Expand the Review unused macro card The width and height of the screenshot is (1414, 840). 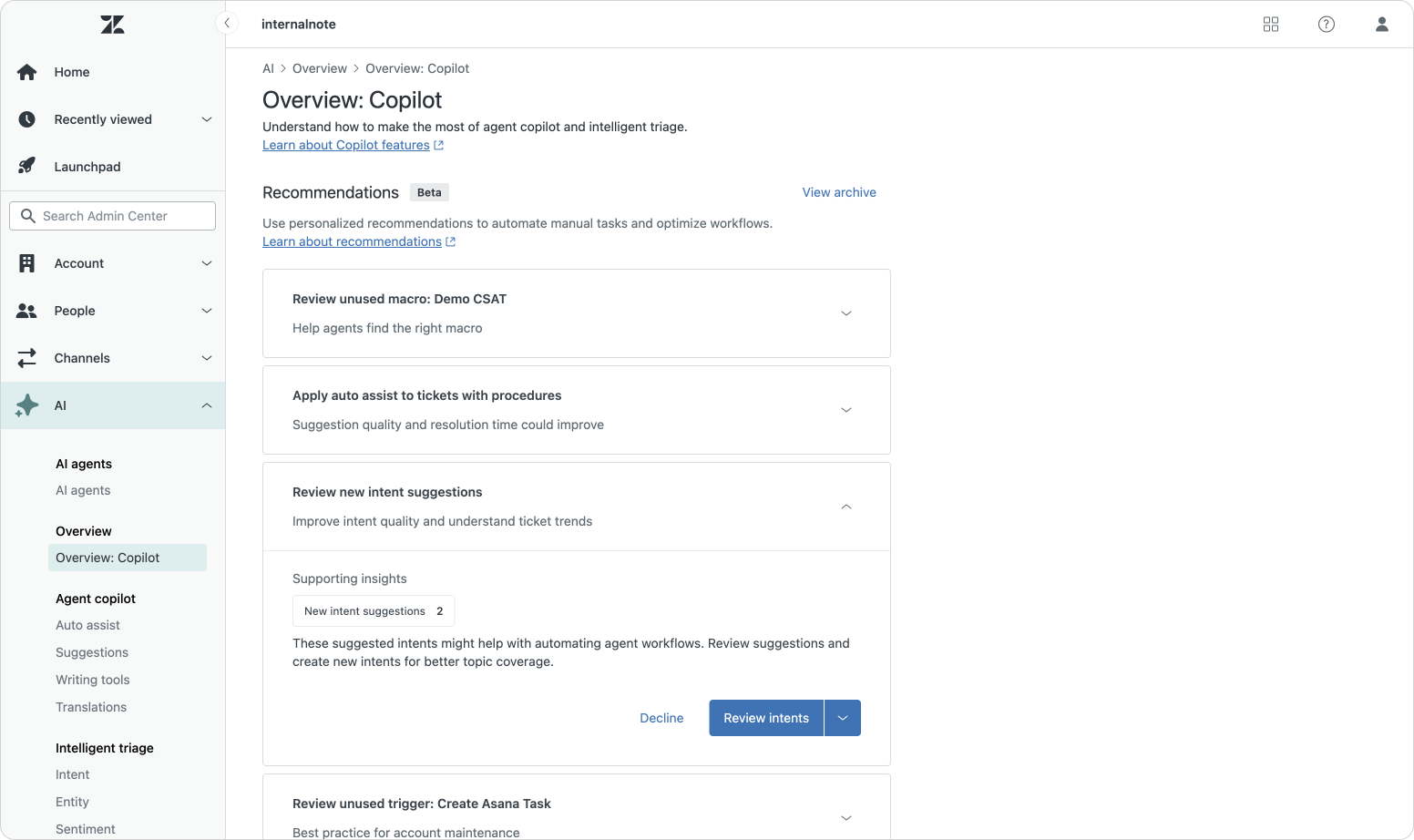point(846,313)
